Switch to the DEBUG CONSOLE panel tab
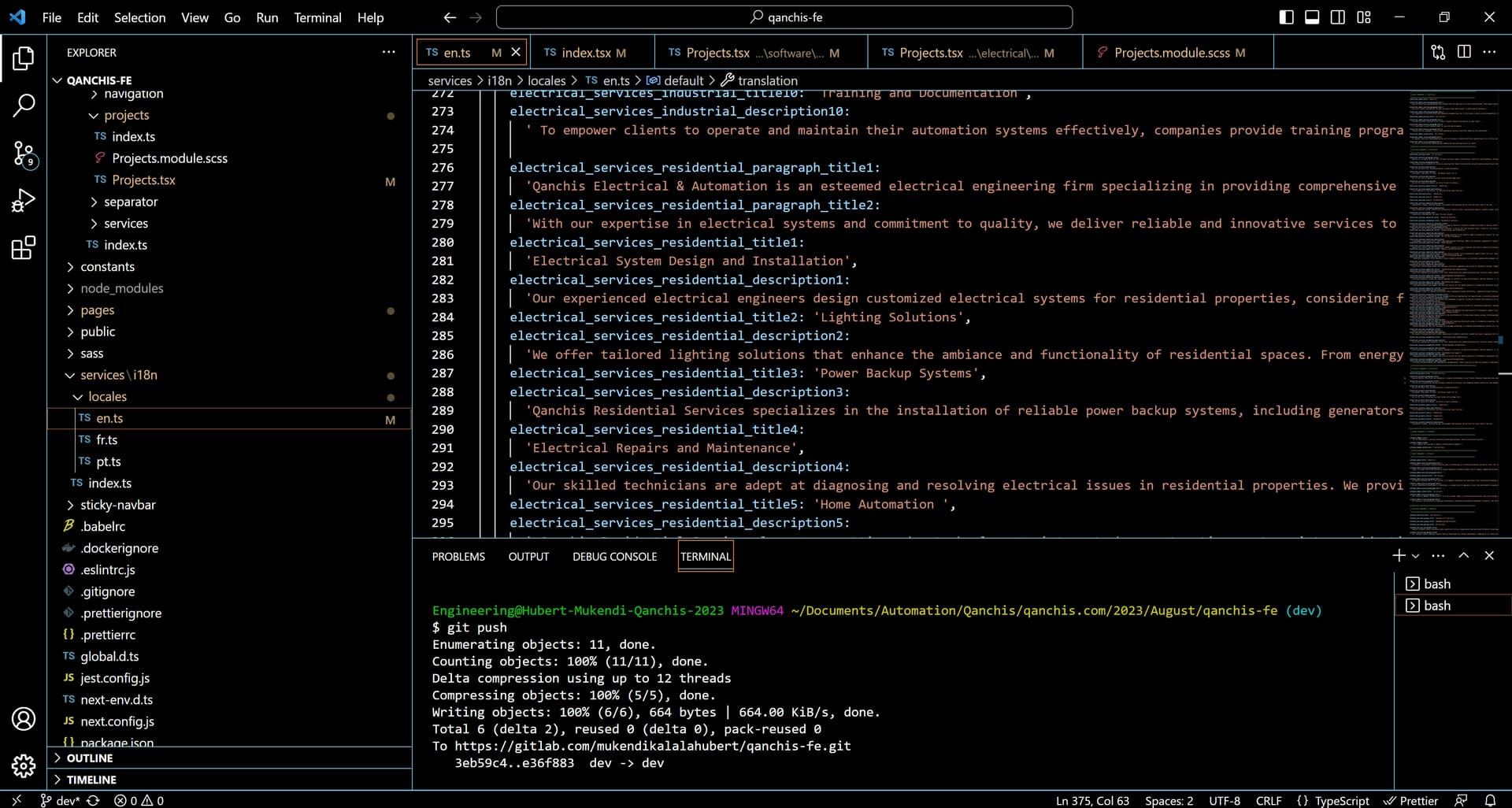 point(614,556)
